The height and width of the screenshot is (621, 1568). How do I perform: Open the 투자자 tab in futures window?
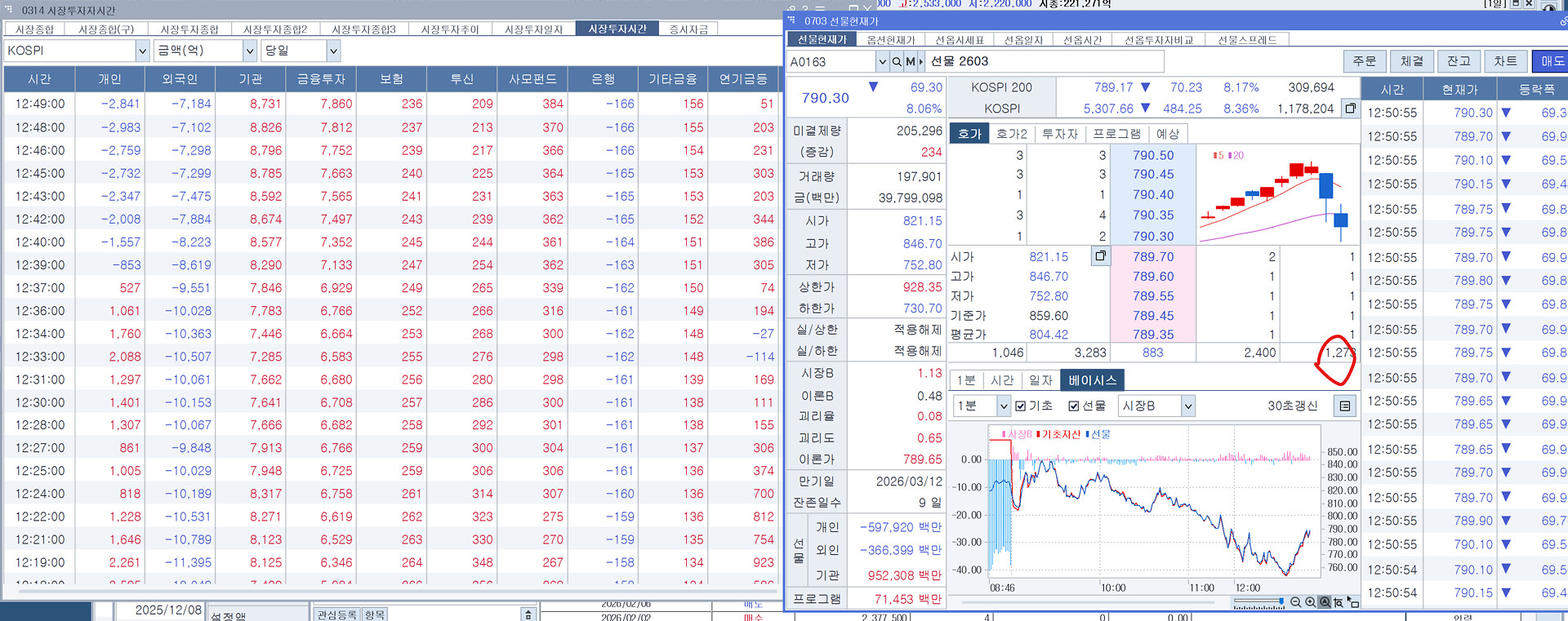tap(1060, 134)
